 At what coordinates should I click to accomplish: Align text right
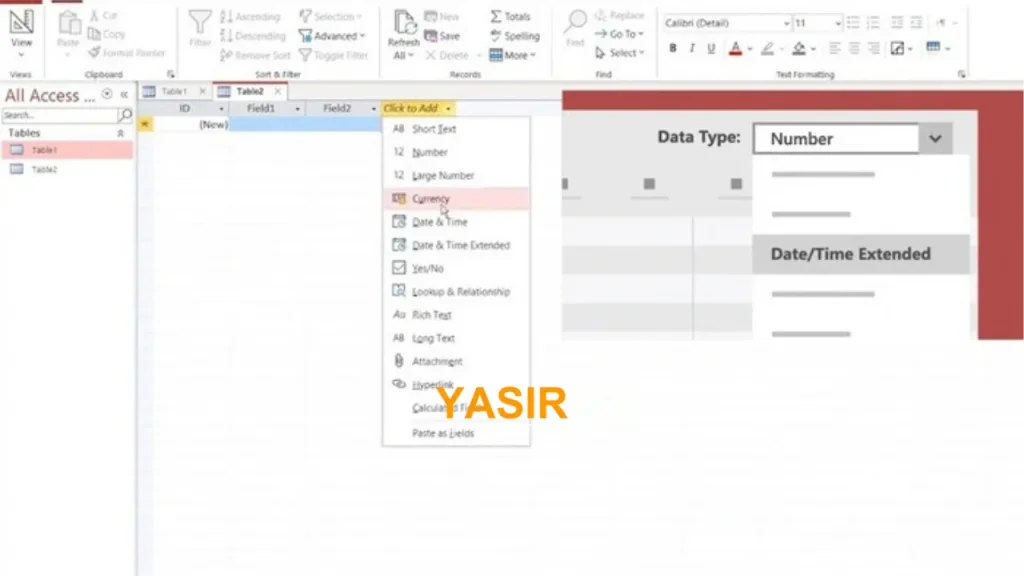coord(874,48)
